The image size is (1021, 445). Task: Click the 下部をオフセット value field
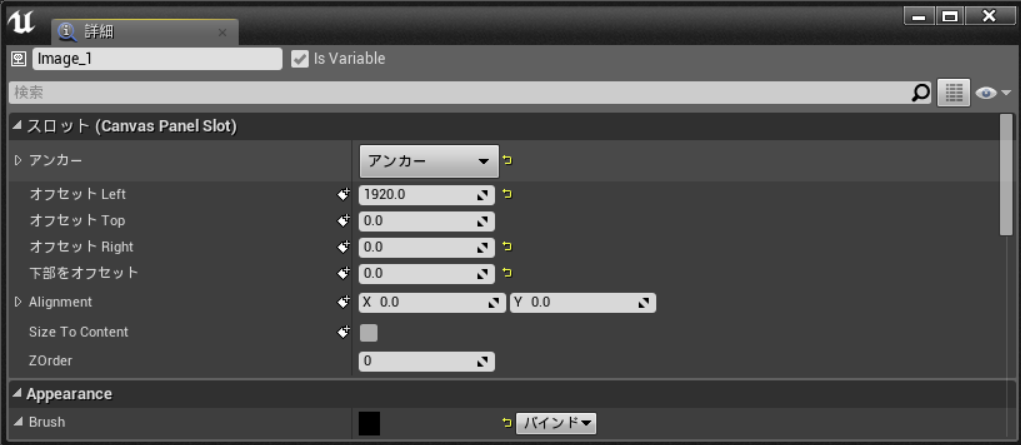pyautogui.click(x=427, y=273)
